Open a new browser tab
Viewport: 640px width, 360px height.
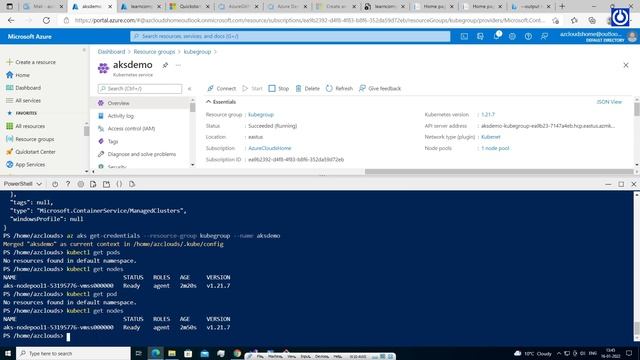(562, 6)
